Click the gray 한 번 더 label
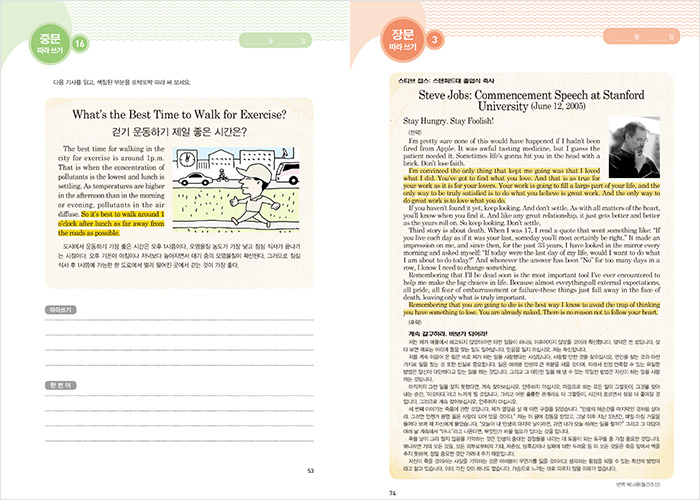The image size is (700, 500). coord(61,385)
